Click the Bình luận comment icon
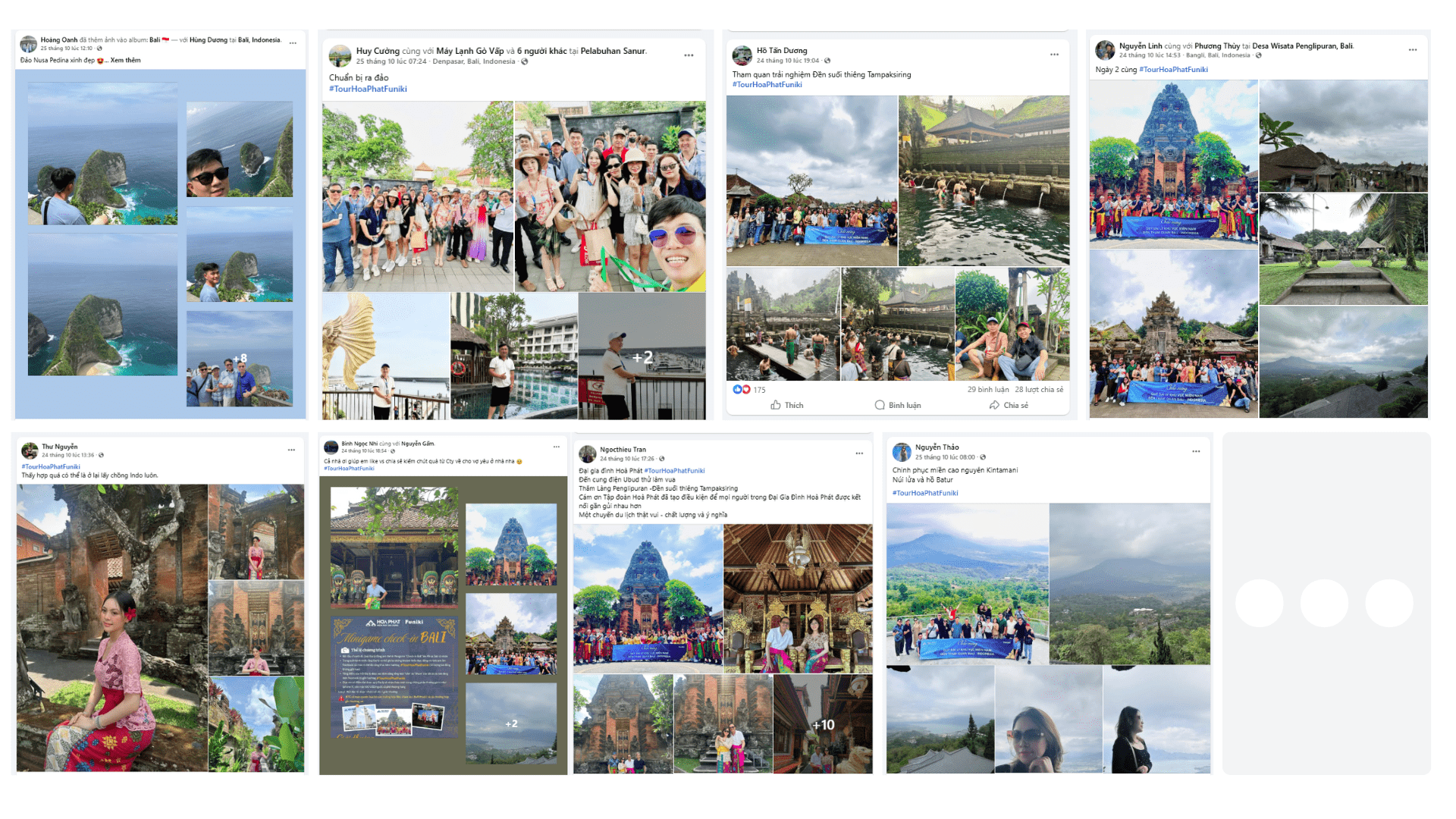This screenshot has width=1456, height=819. 880,405
